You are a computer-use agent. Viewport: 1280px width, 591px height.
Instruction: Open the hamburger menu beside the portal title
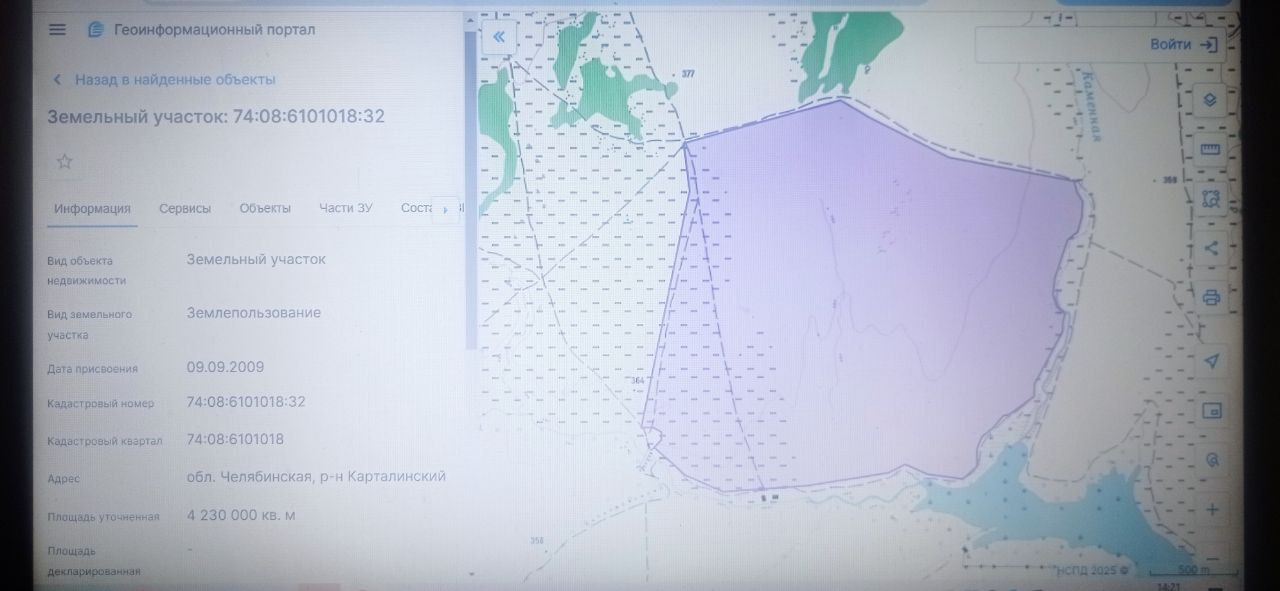(x=57, y=30)
